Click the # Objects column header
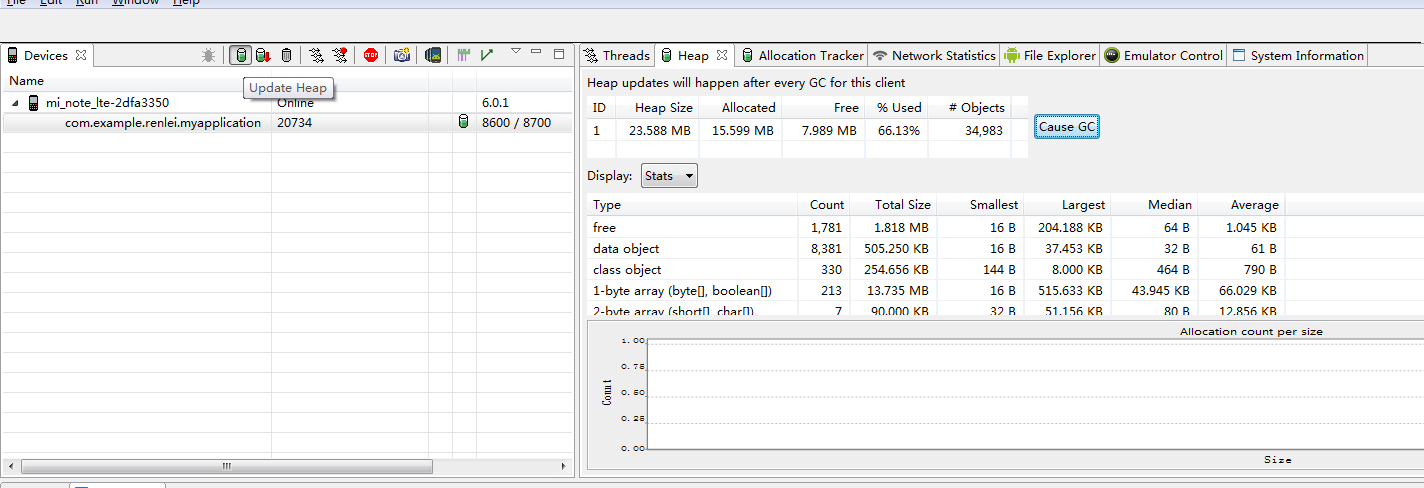The width and height of the screenshot is (1424, 488). (975, 107)
